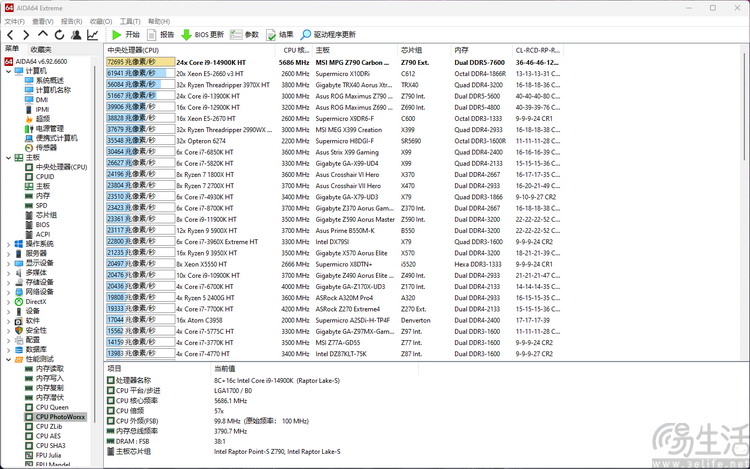
Task: Expand the 安全性 tree node
Action: click(x=8, y=330)
